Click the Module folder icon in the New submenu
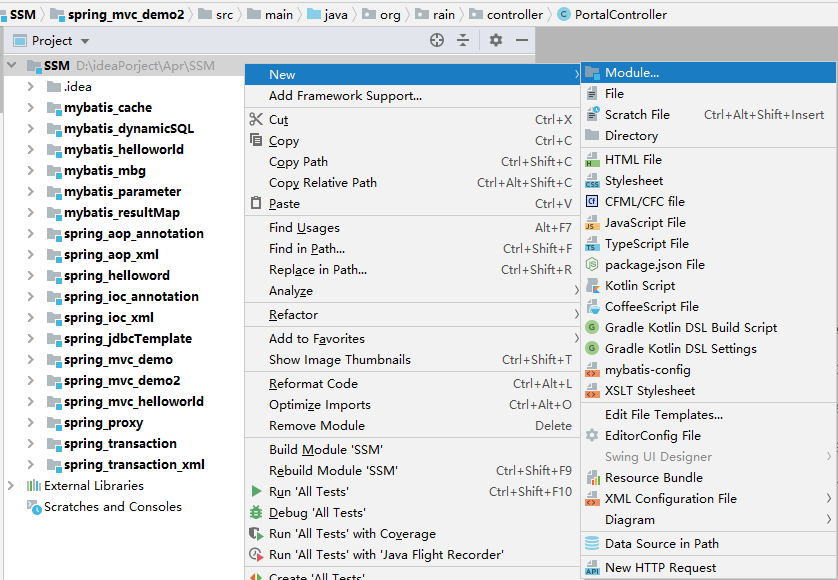 (592, 73)
